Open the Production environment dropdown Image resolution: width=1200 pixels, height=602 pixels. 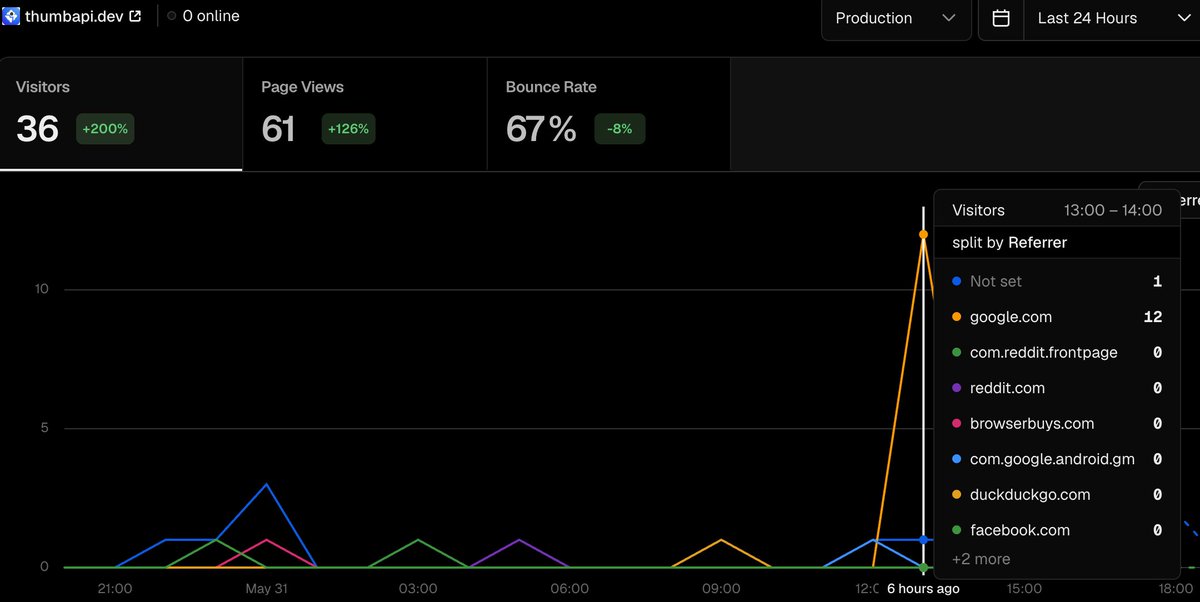point(896,18)
